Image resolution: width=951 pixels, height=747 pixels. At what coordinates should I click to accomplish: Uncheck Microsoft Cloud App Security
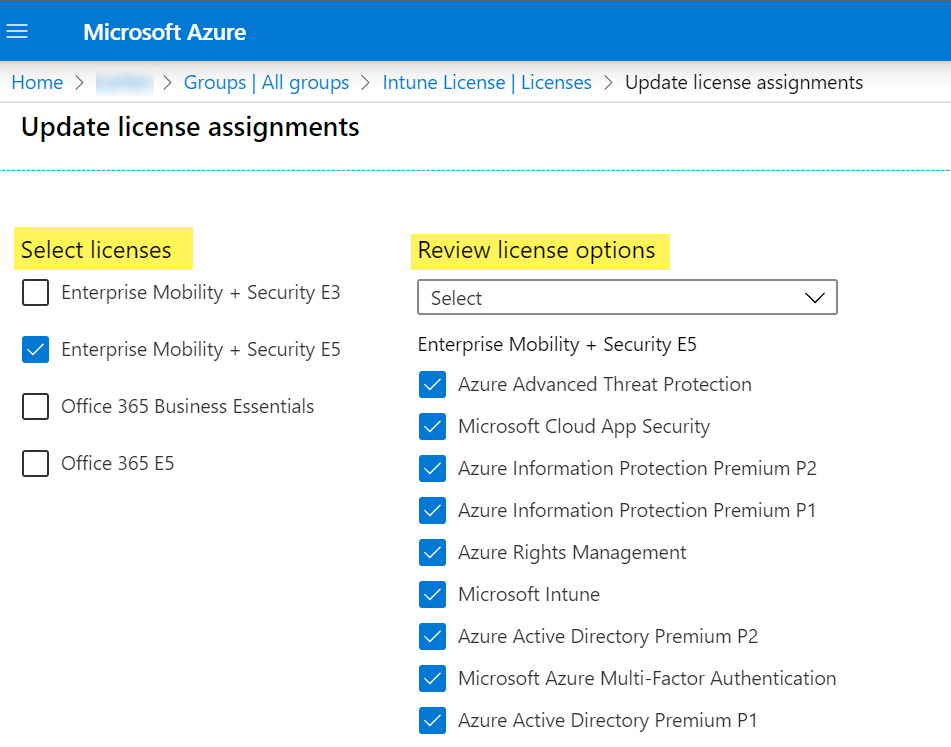432,427
